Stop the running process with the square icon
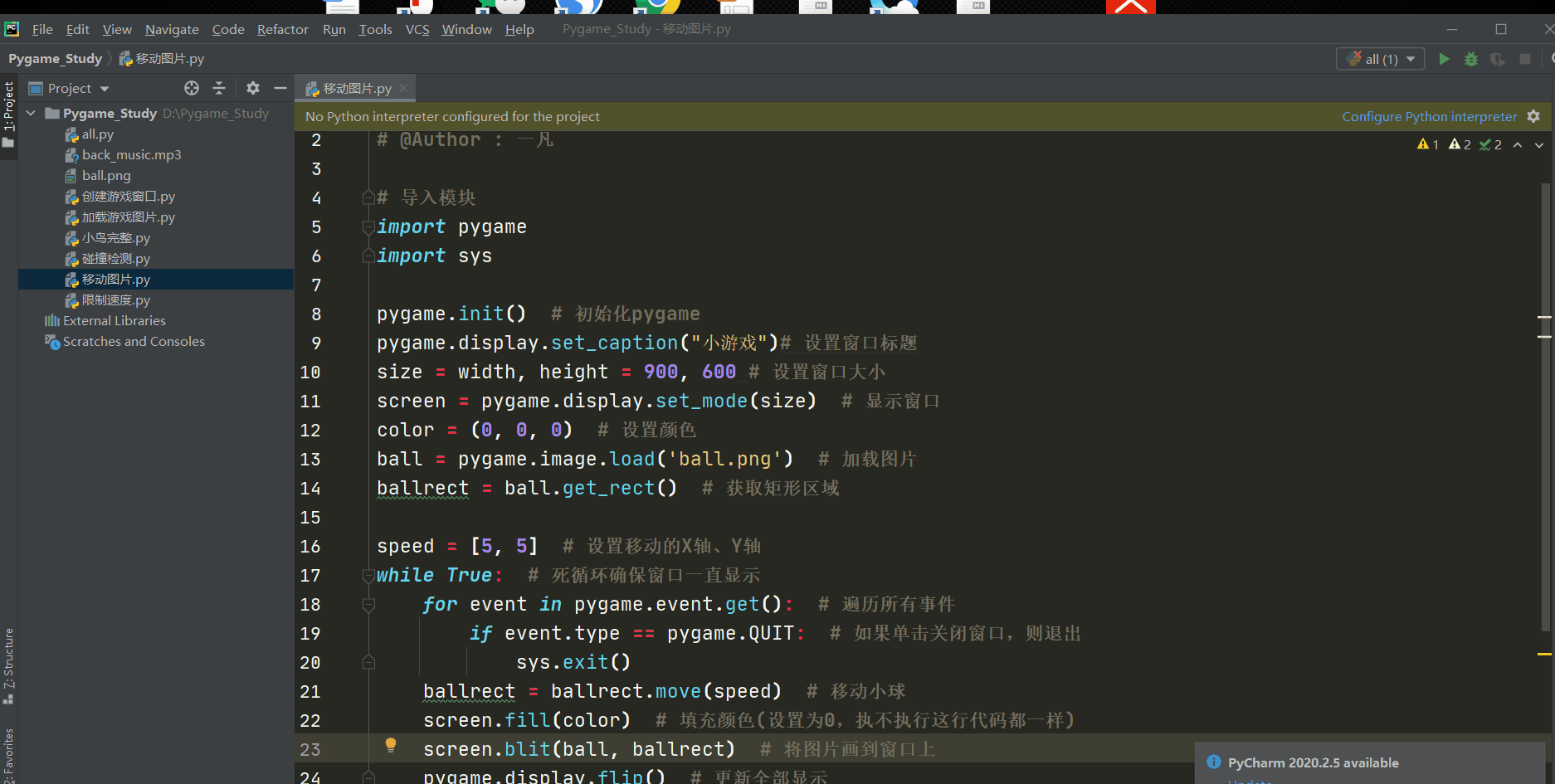The width and height of the screenshot is (1555, 784). click(x=1525, y=59)
